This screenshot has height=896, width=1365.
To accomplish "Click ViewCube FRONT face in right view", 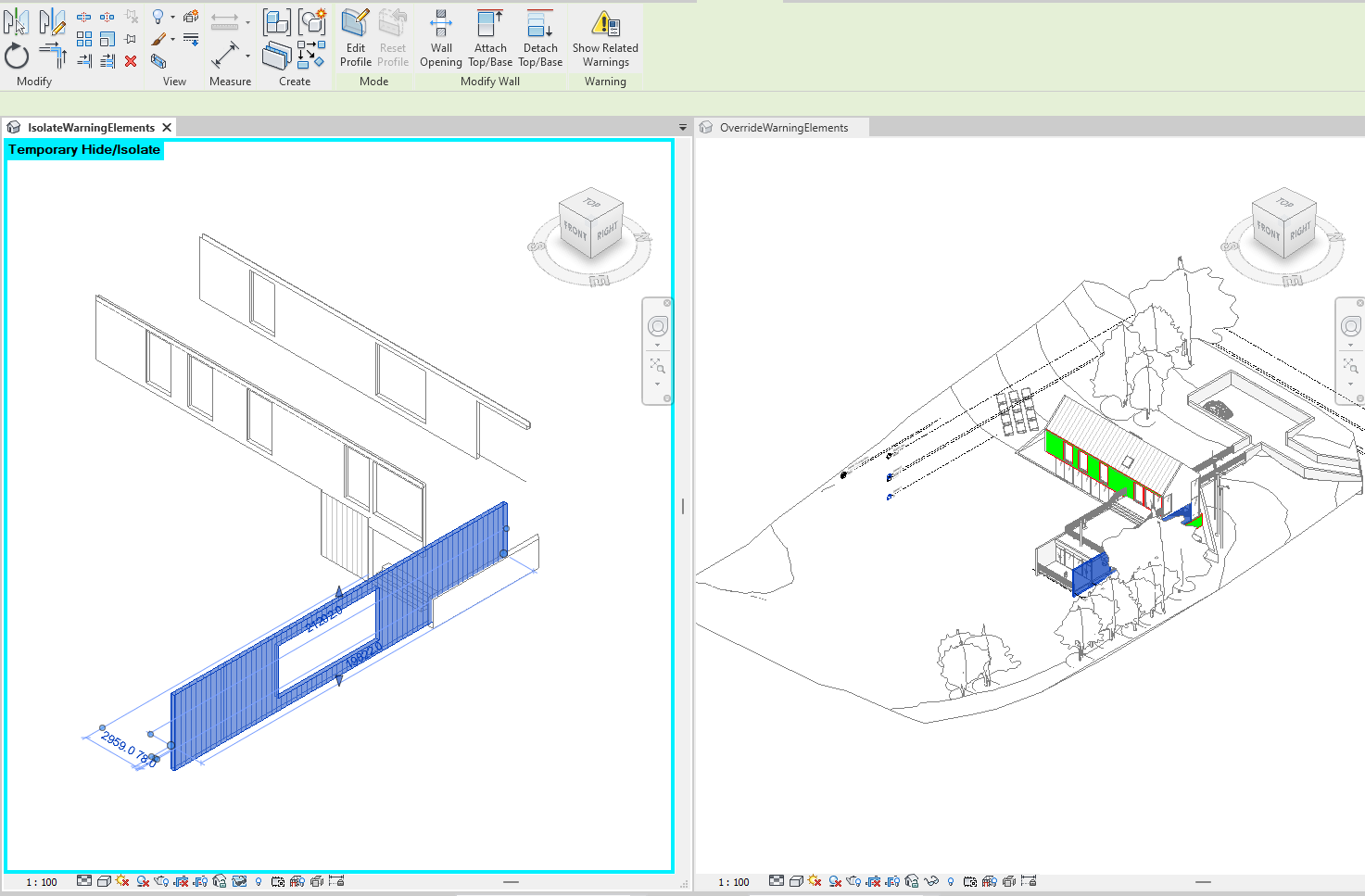I will (1268, 231).
